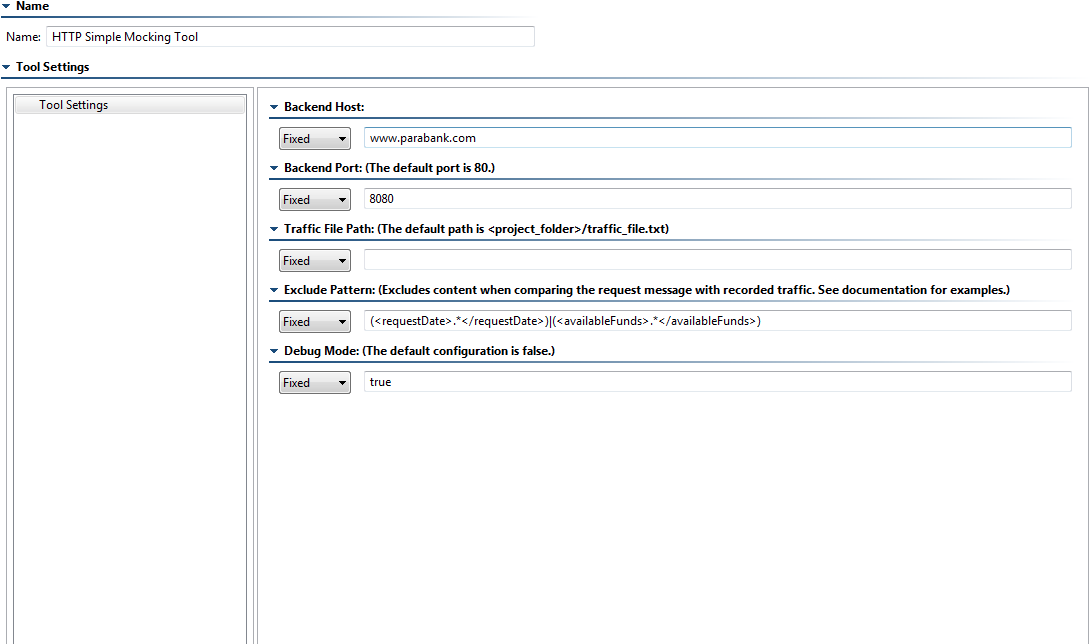This screenshot has width=1092, height=644.
Task: Click the Name section title text
Action: (33, 6)
